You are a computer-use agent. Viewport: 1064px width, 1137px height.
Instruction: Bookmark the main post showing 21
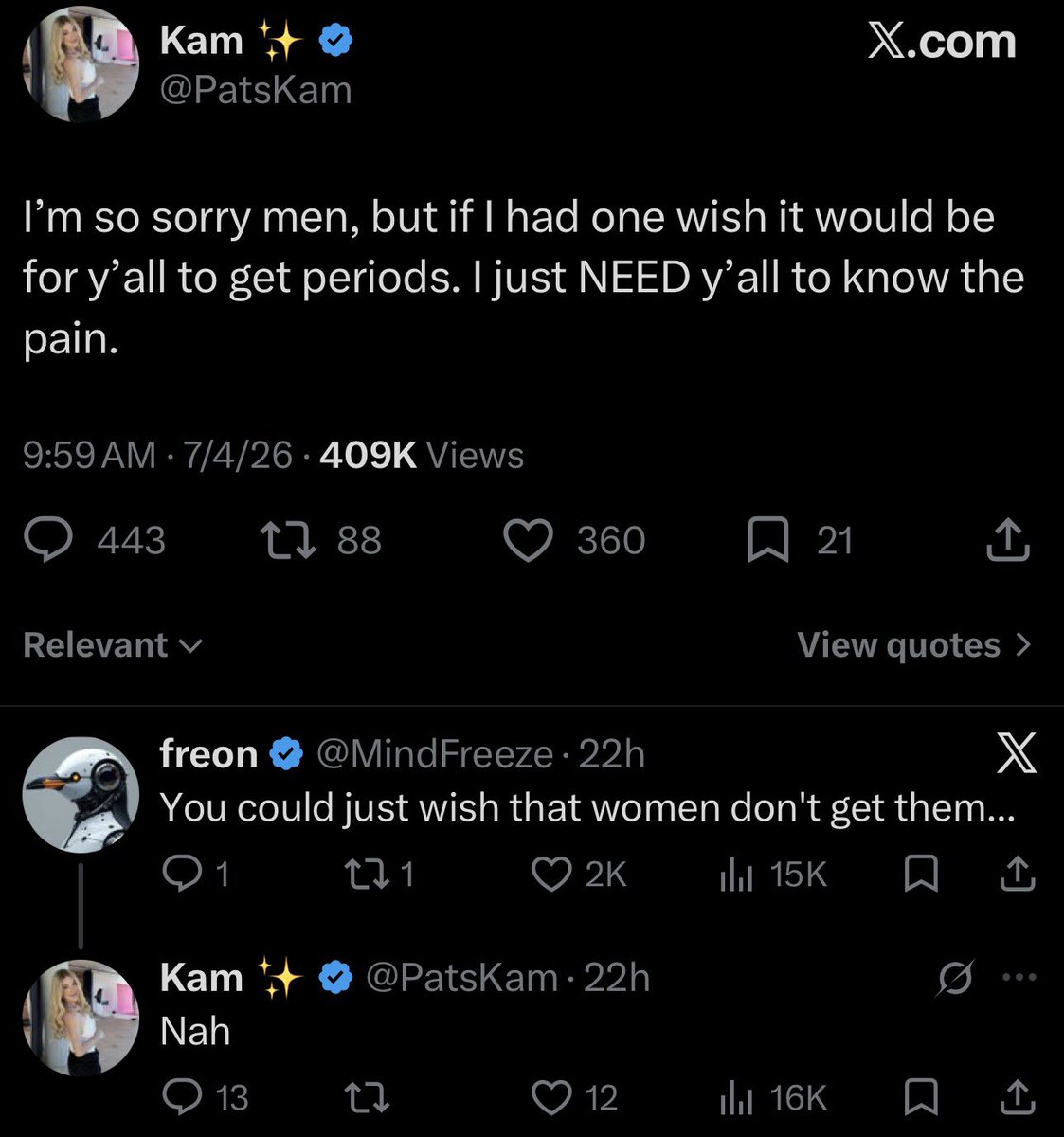click(x=767, y=541)
